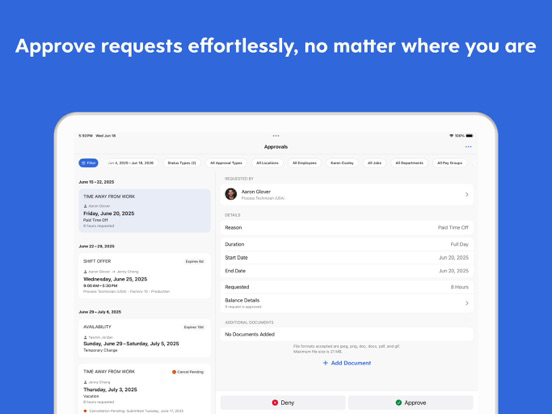
Task: Open the All Jobs filter
Action: (374, 163)
